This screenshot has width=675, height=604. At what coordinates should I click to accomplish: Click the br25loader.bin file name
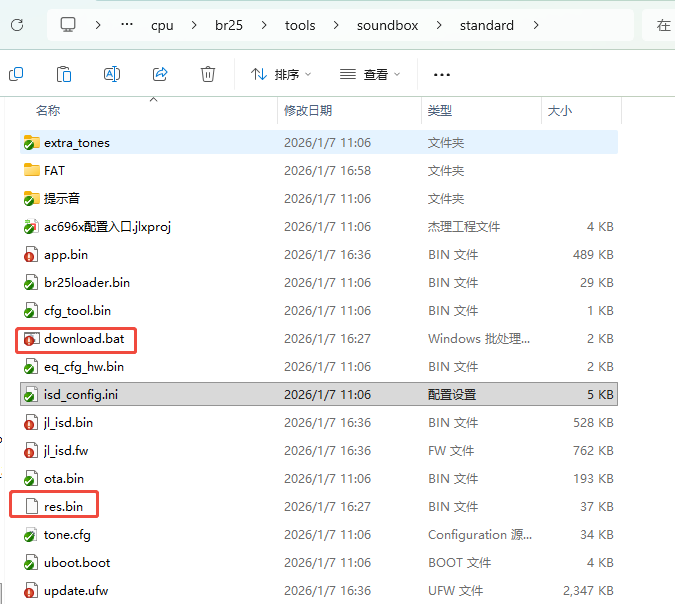point(87,282)
